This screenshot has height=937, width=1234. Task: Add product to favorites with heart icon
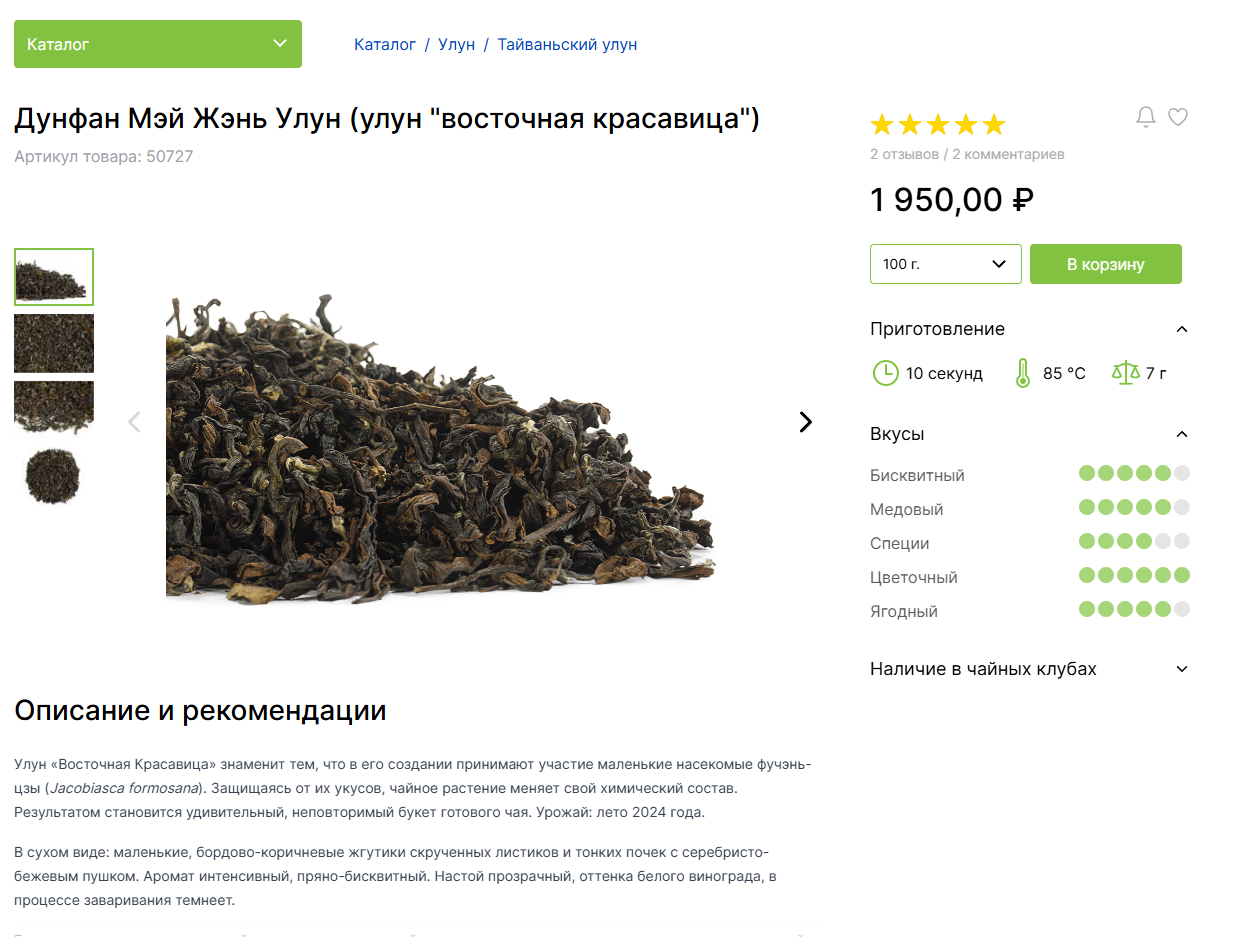click(1178, 117)
